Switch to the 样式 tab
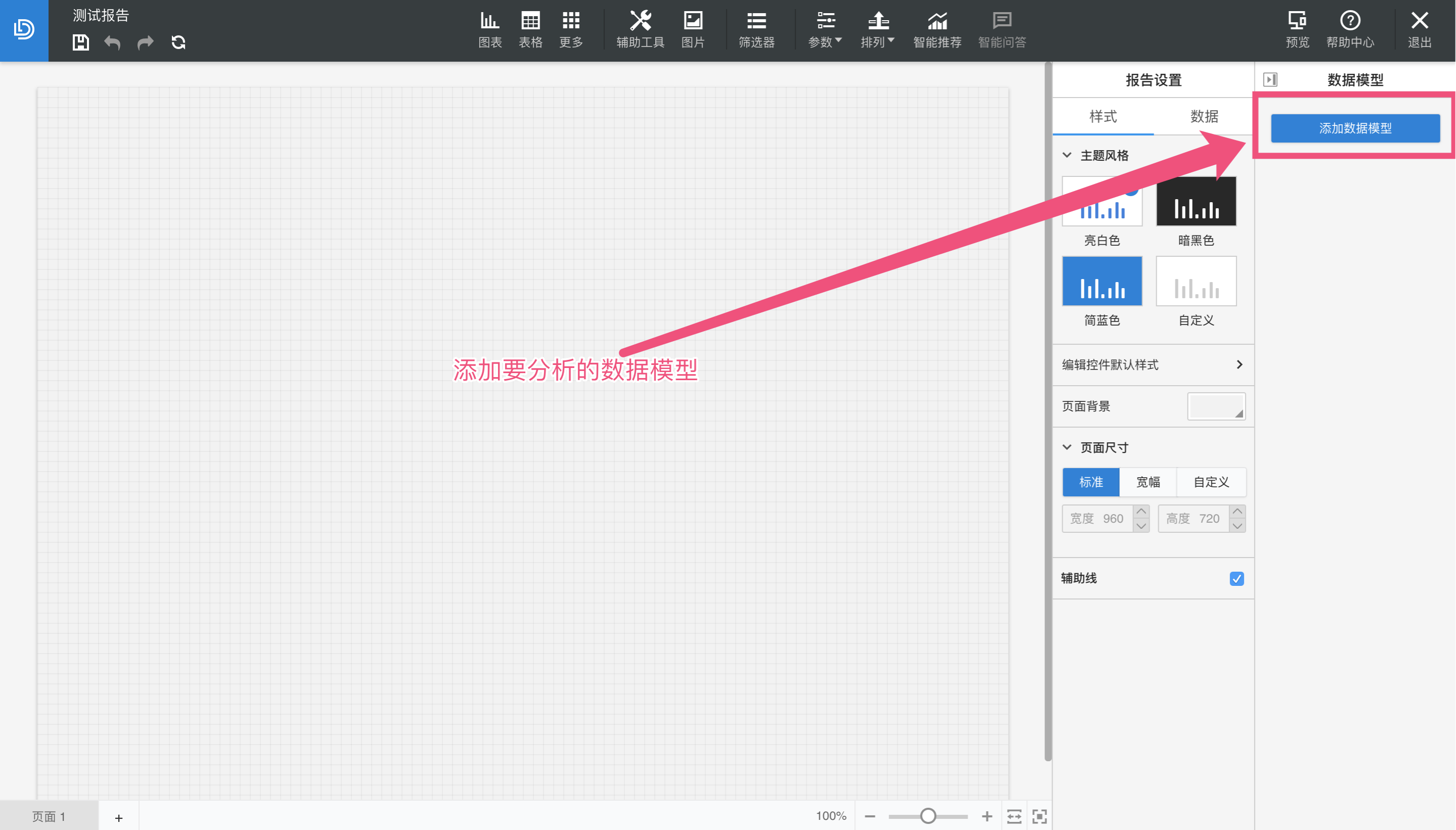1456x830 pixels. coord(1103,116)
